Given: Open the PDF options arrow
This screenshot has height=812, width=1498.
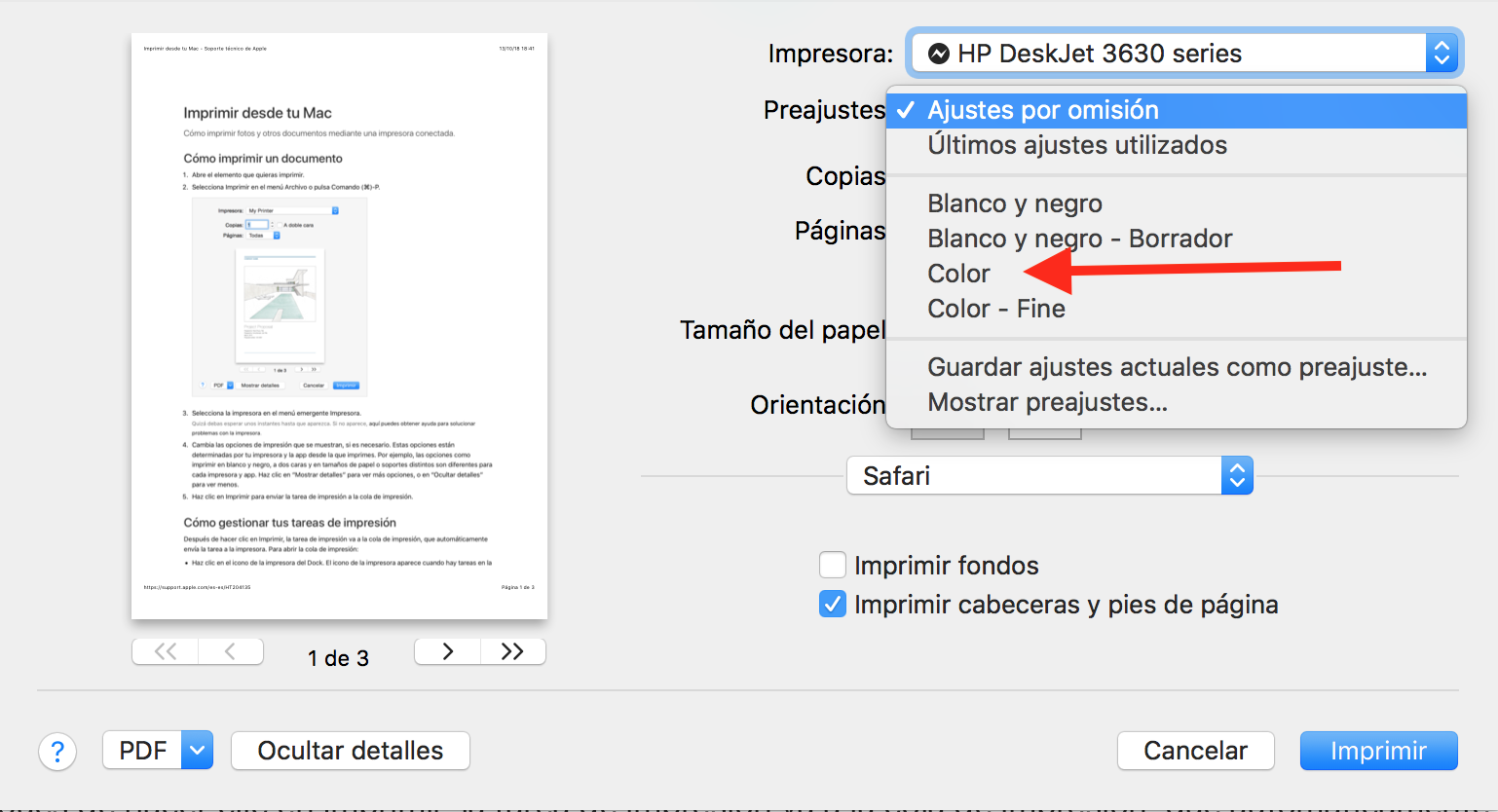Looking at the screenshot, I should click(x=198, y=751).
